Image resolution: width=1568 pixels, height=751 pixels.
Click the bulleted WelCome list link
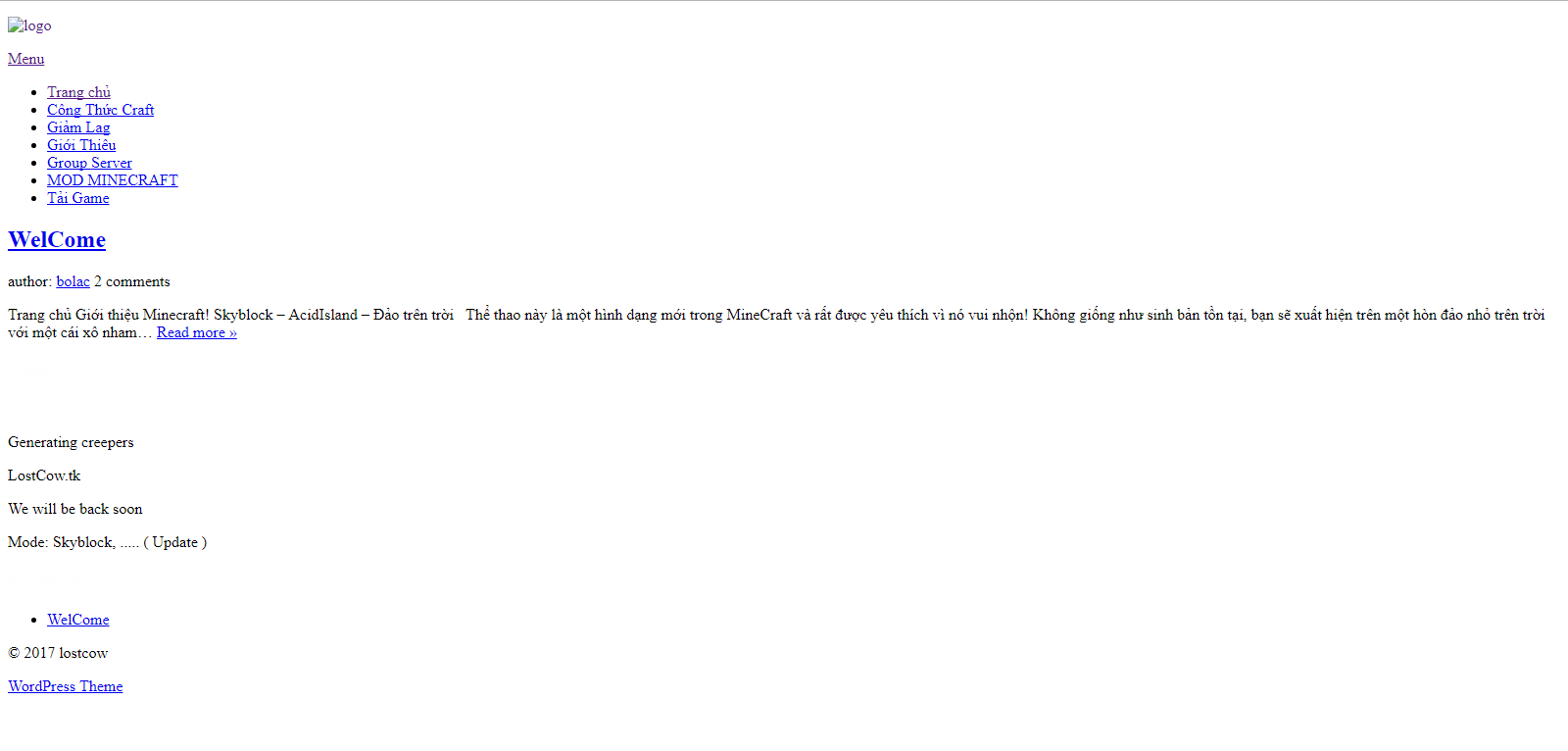[x=78, y=620]
